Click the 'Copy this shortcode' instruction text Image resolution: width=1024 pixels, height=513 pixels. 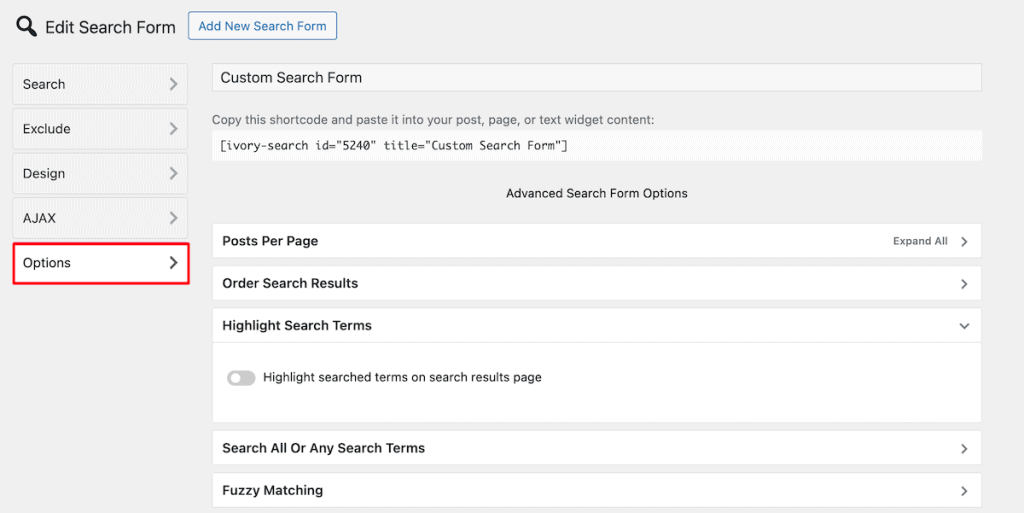click(x=433, y=120)
